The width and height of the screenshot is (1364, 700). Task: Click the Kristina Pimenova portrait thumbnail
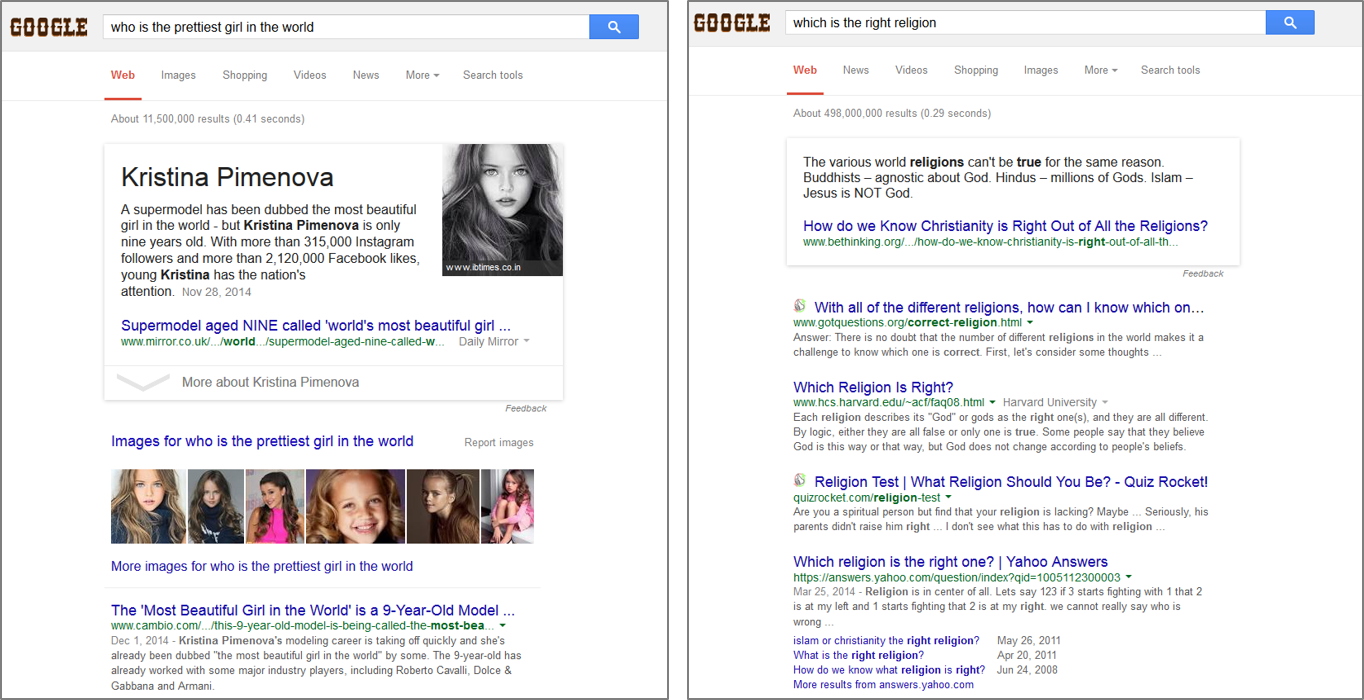pyautogui.click(x=503, y=210)
